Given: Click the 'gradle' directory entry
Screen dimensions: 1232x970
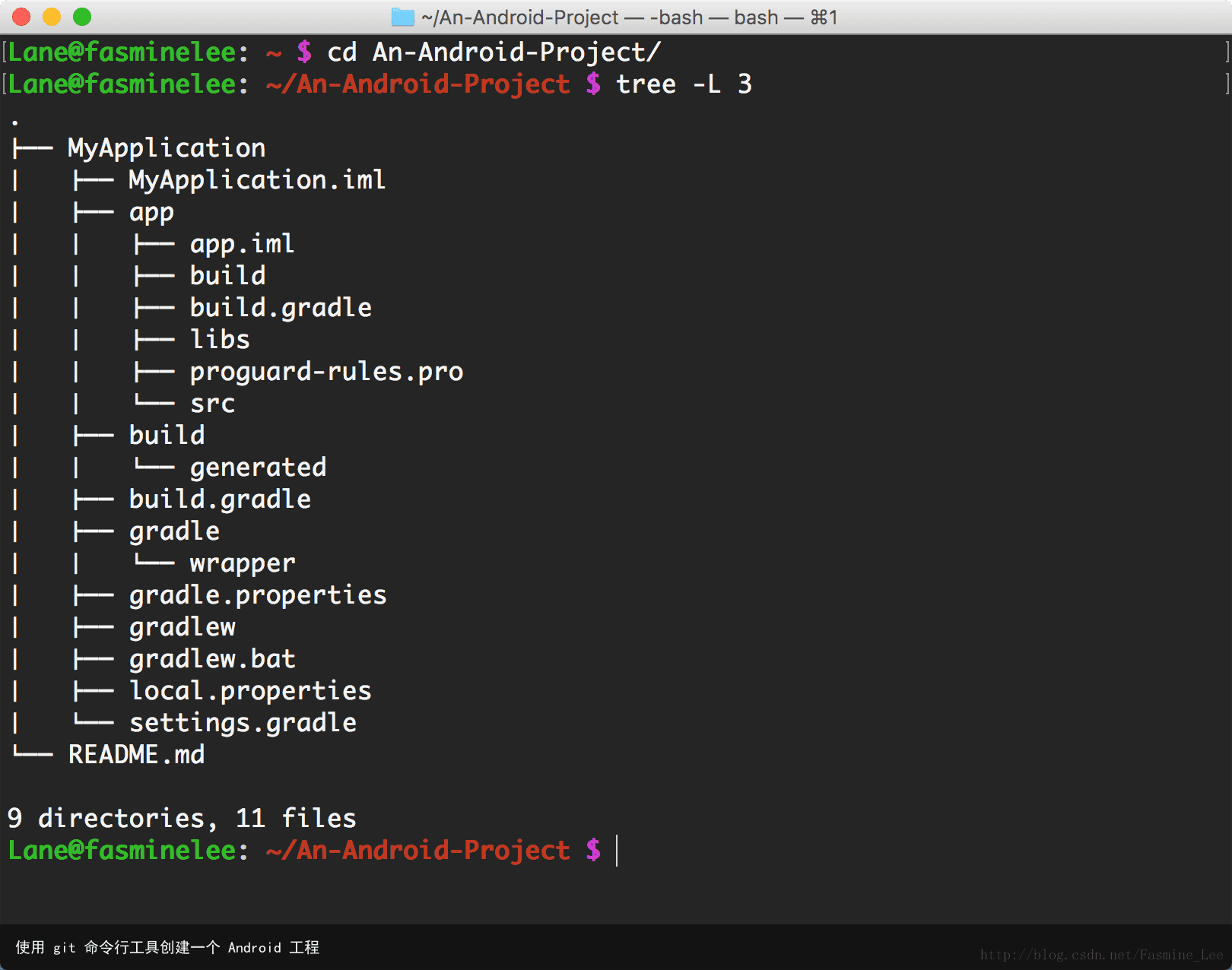Looking at the screenshot, I should pyautogui.click(x=174, y=531).
